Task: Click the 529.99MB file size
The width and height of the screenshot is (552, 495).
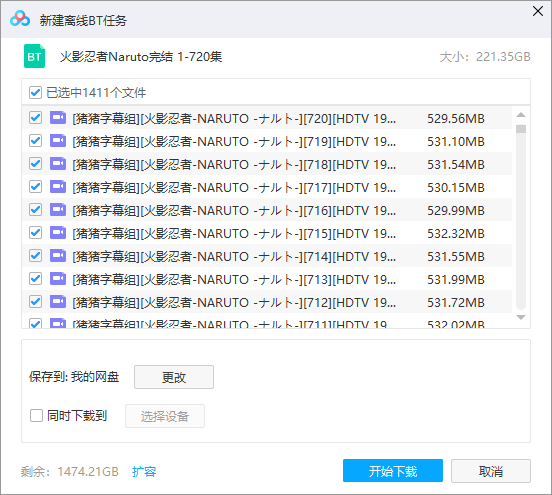Action: (x=456, y=211)
